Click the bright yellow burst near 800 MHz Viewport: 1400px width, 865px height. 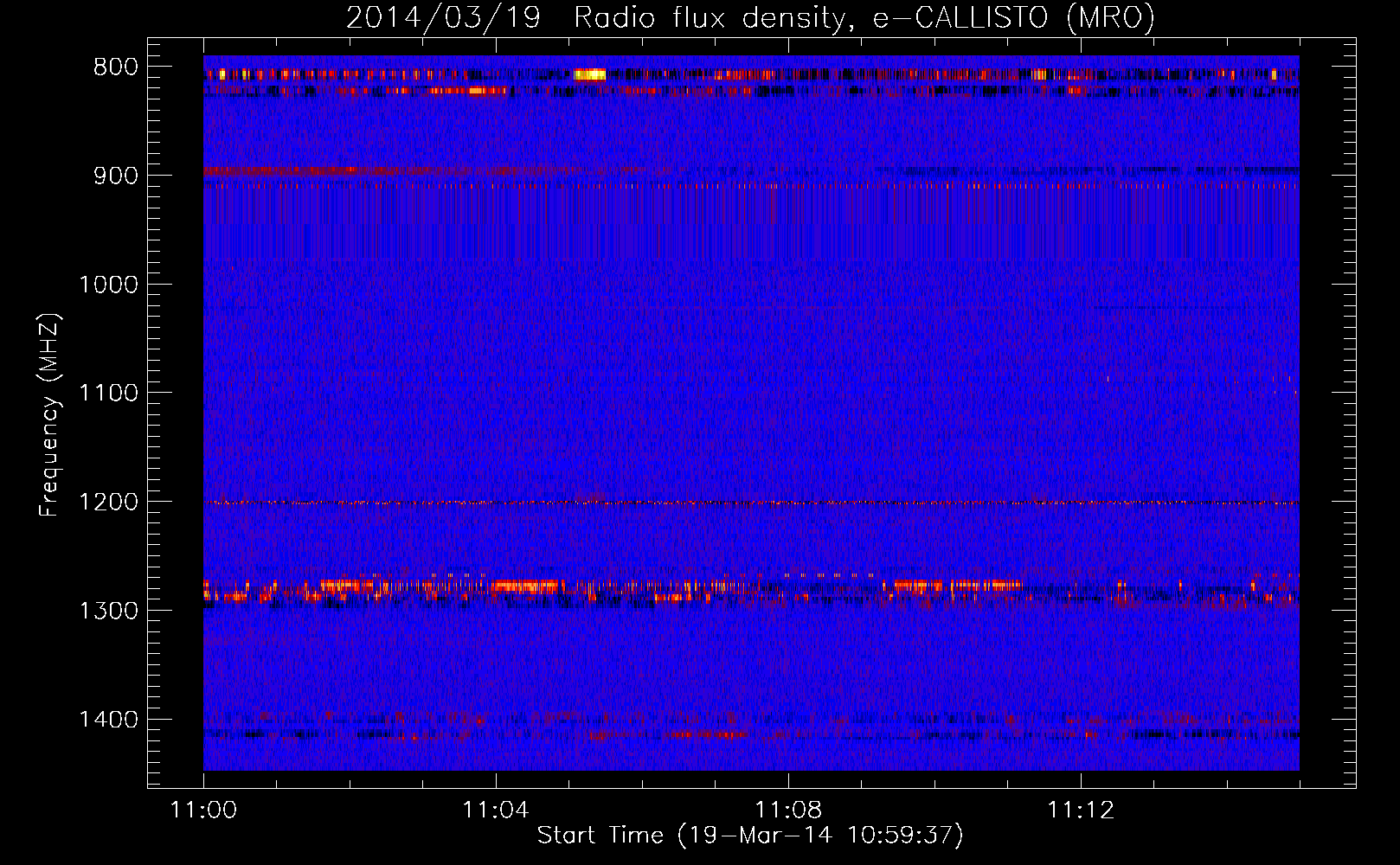pyautogui.click(x=589, y=74)
